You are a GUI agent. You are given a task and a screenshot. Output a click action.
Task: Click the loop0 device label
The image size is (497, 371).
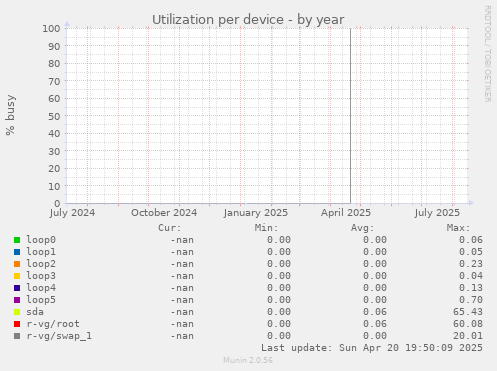41,240
